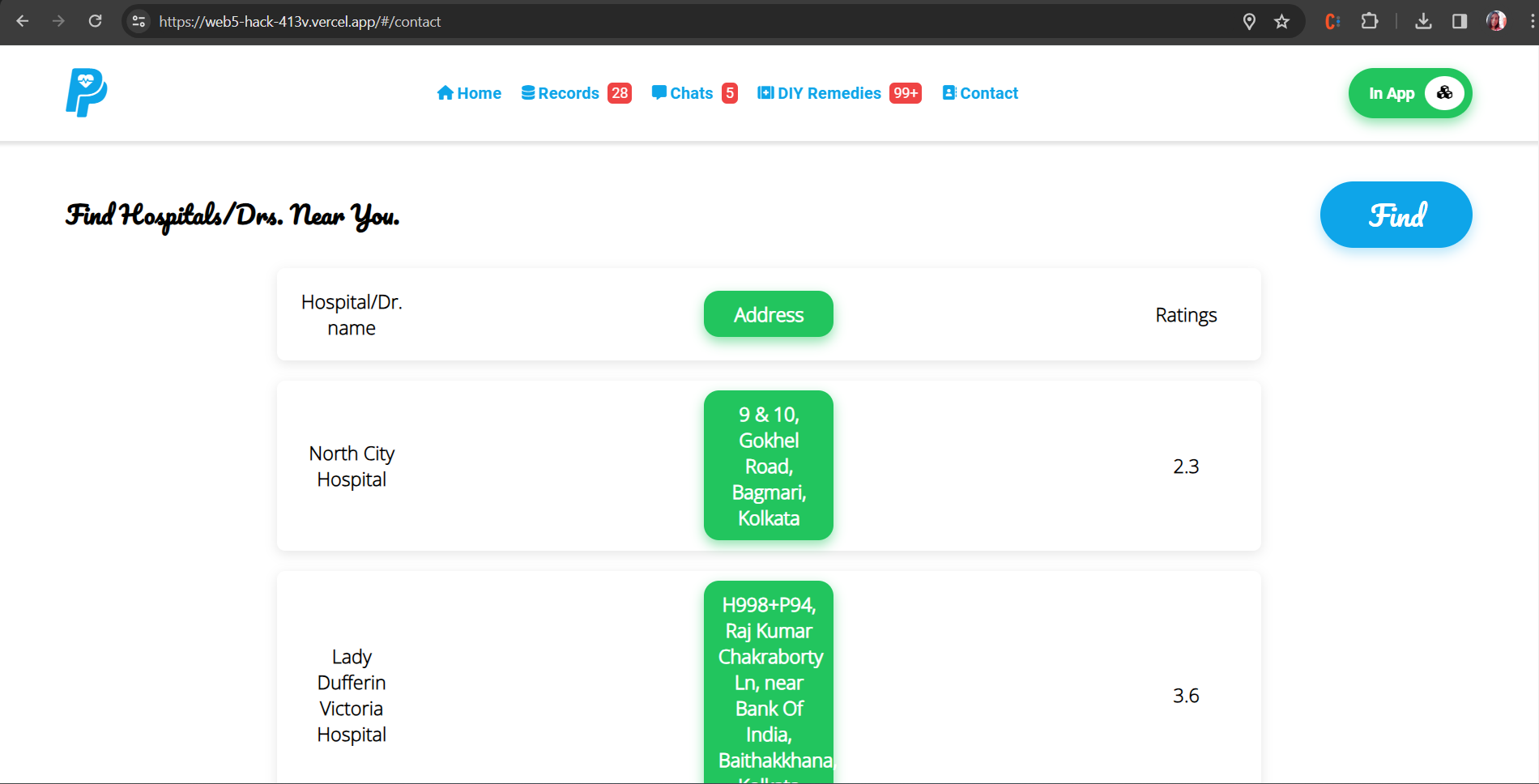This screenshot has width=1539, height=784.
Task: Click the Ratings column header
Action: coord(1186,315)
